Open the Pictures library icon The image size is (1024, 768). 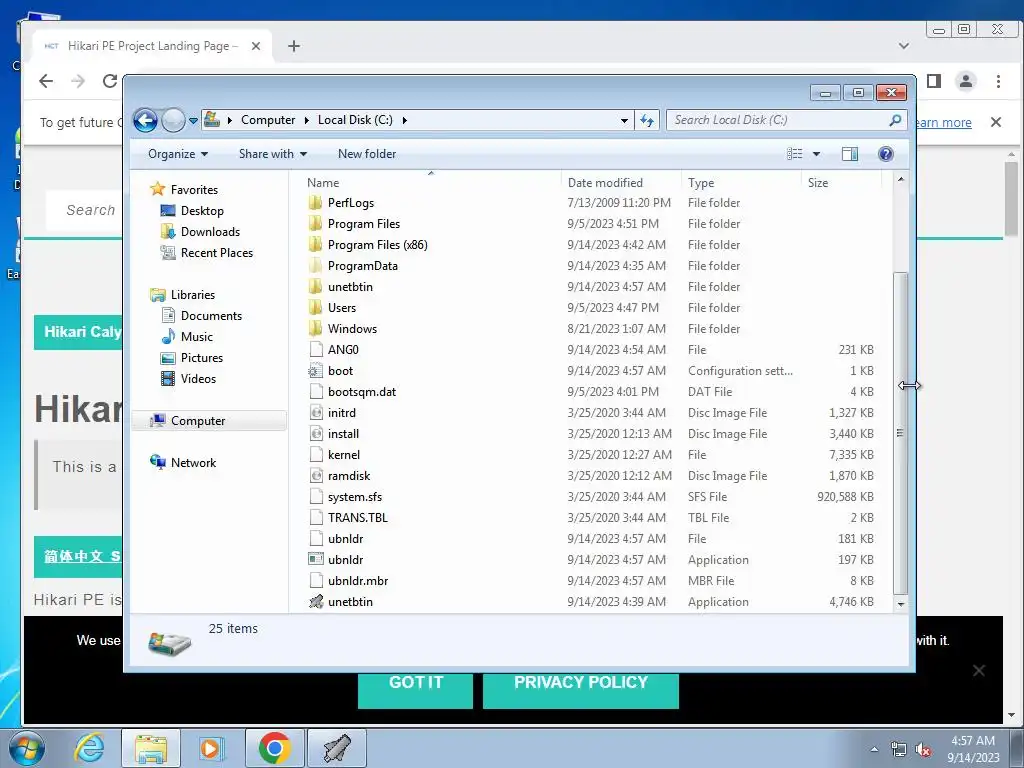(168, 358)
